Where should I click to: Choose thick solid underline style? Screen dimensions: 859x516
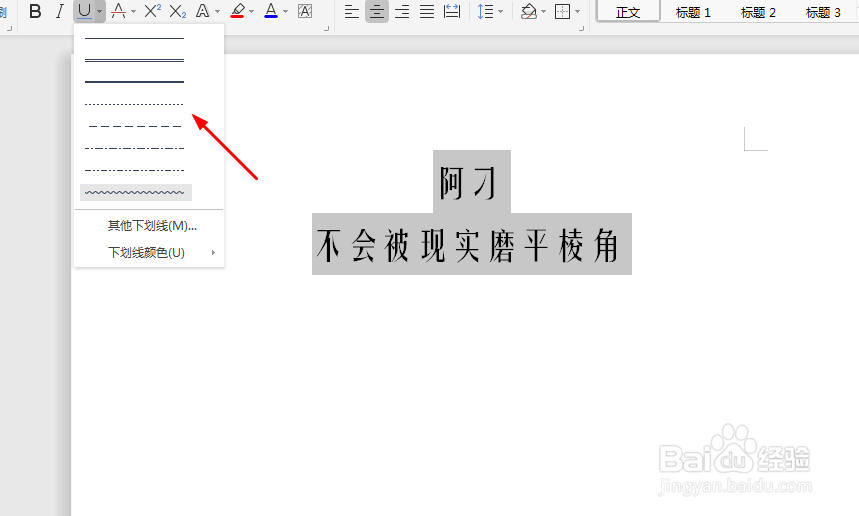point(135,82)
